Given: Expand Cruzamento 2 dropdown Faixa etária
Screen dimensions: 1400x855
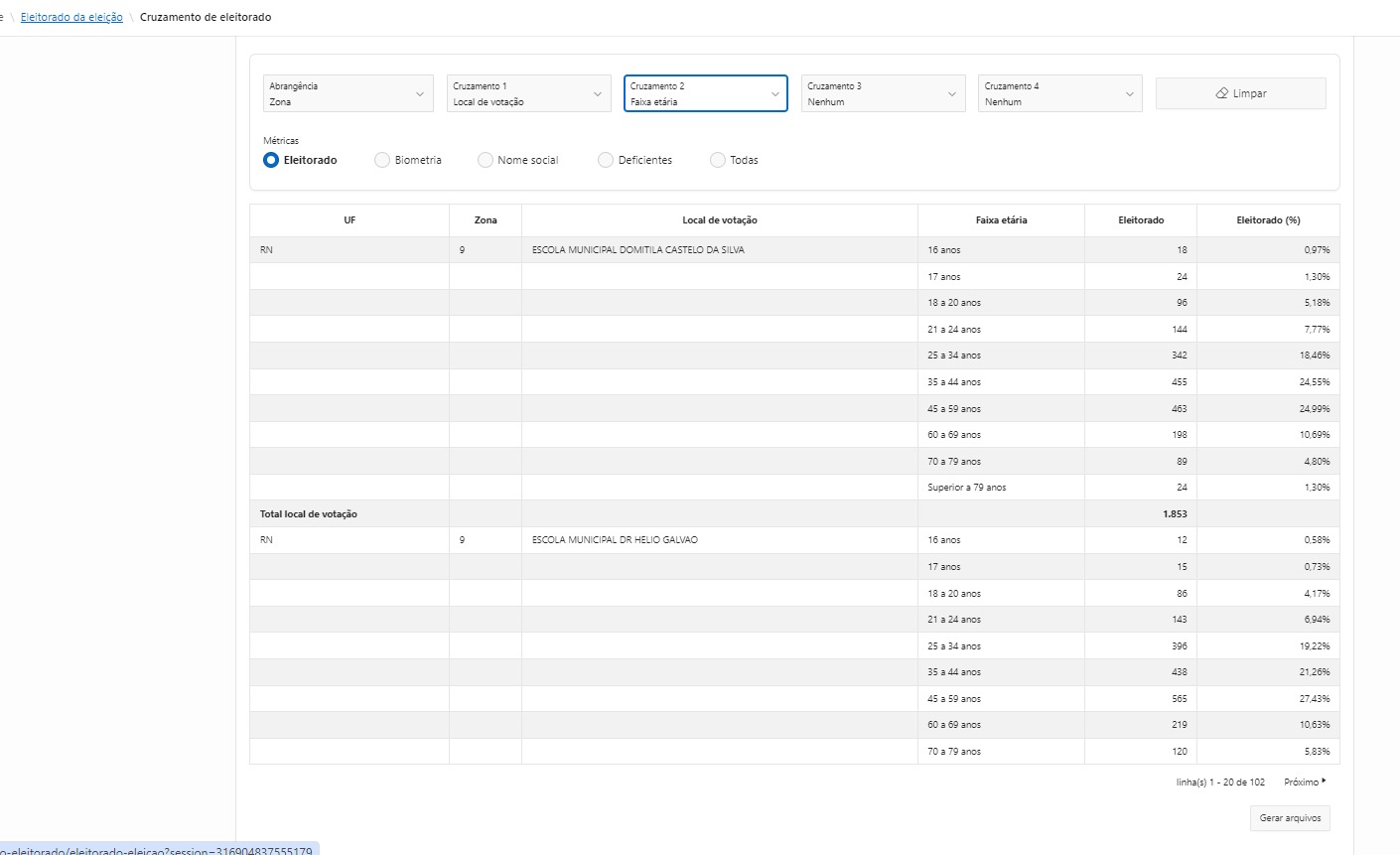Looking at the screenshot, I should (x=706, y=93).
